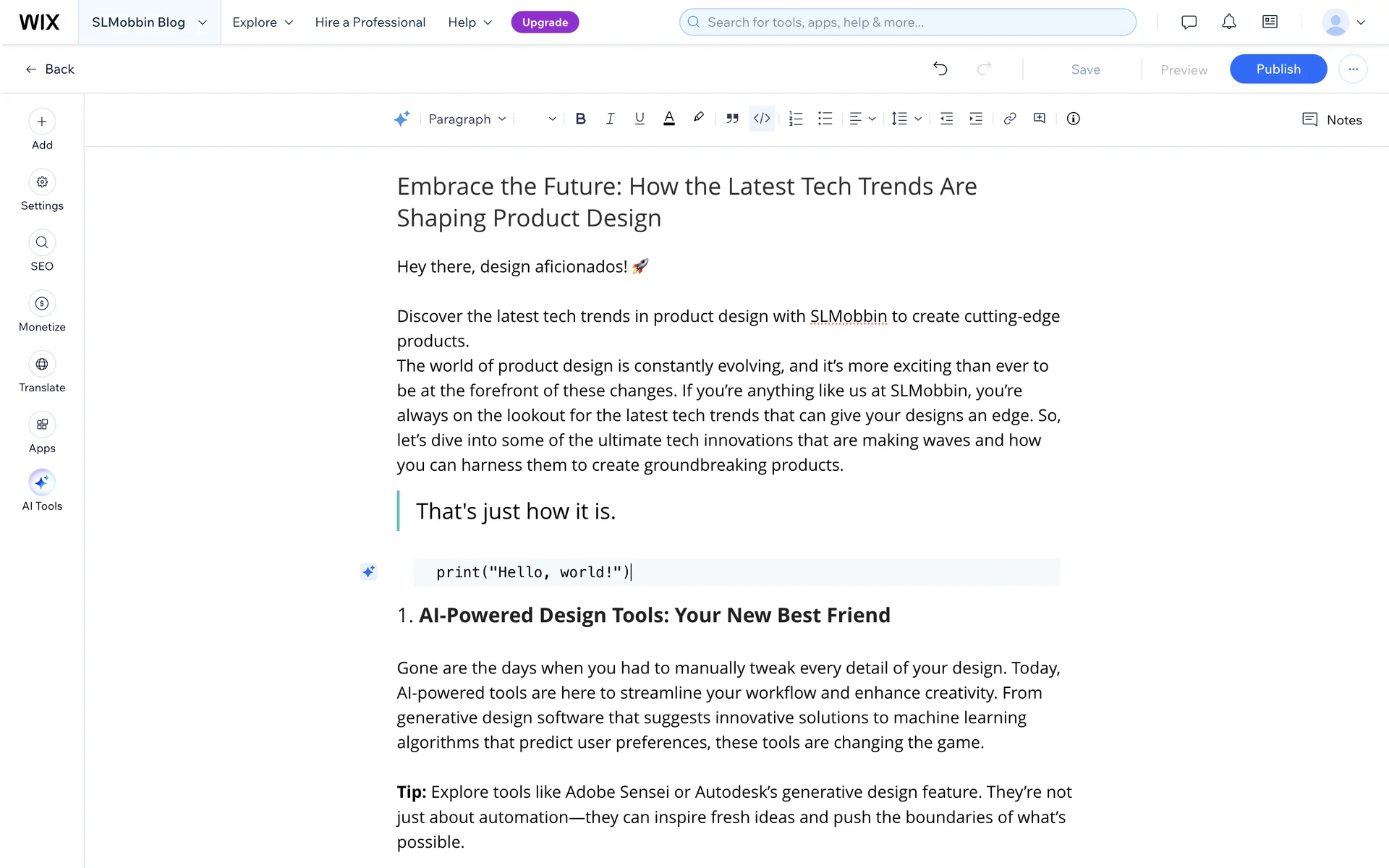
Task: Apply bulleted list formatting
Action: [825, 119]
